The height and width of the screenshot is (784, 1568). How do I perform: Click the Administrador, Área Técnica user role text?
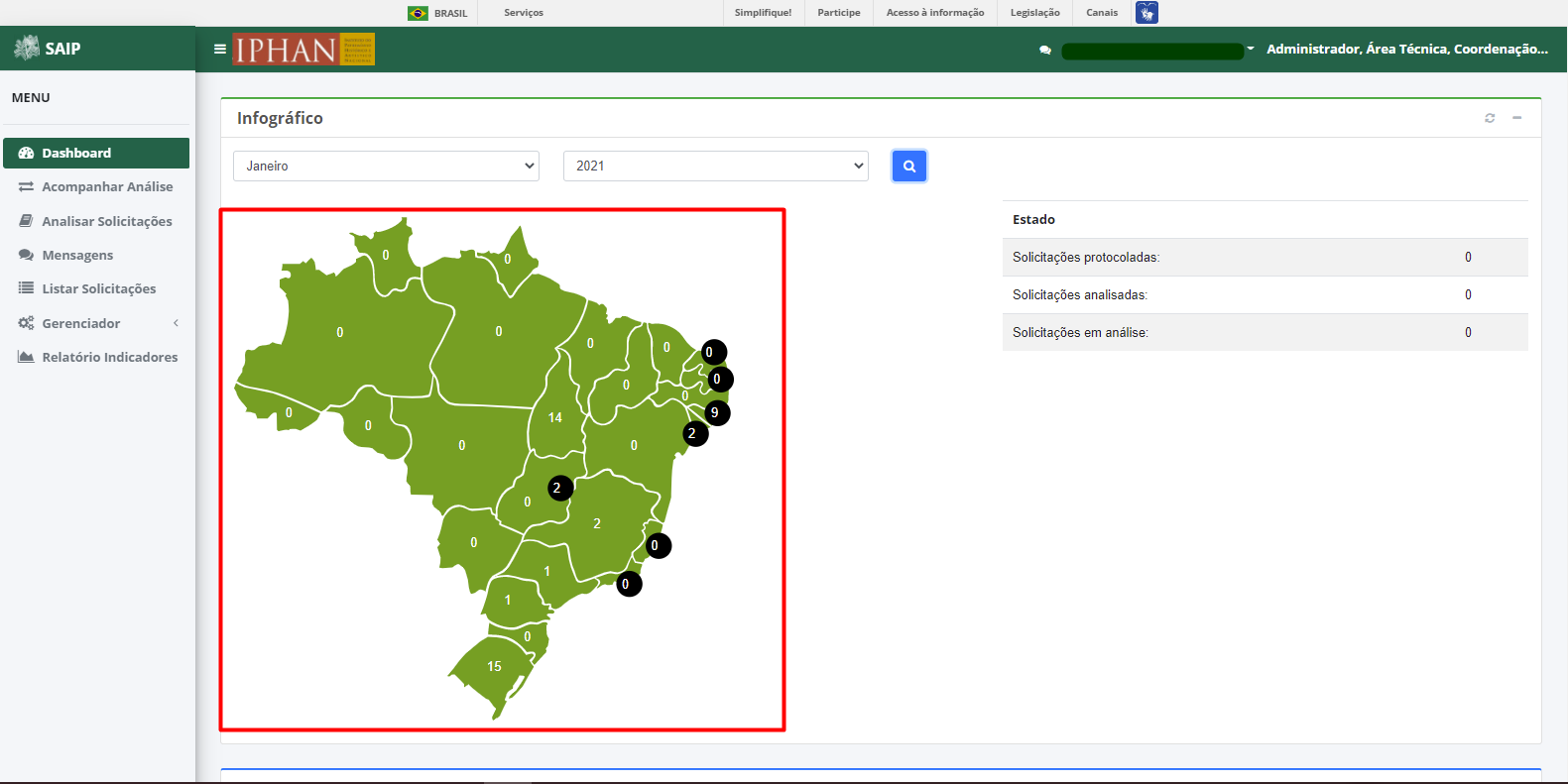pyautogui.click(x=1407, y=49)
